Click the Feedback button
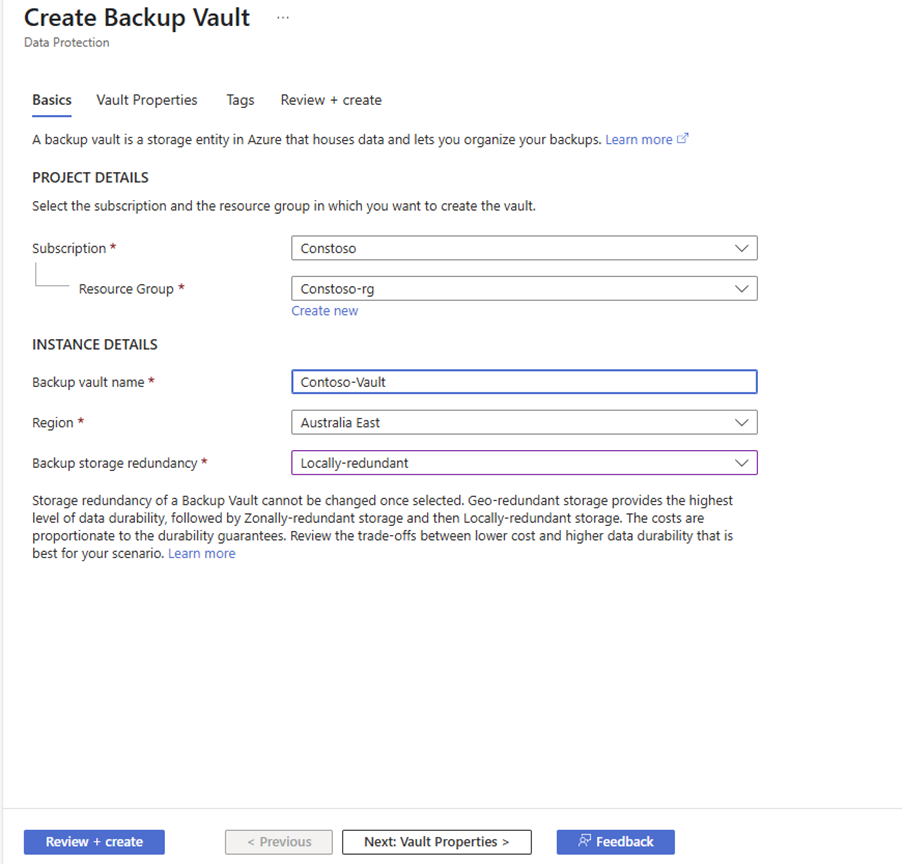The image size is (902, 864). pos(615,841)
